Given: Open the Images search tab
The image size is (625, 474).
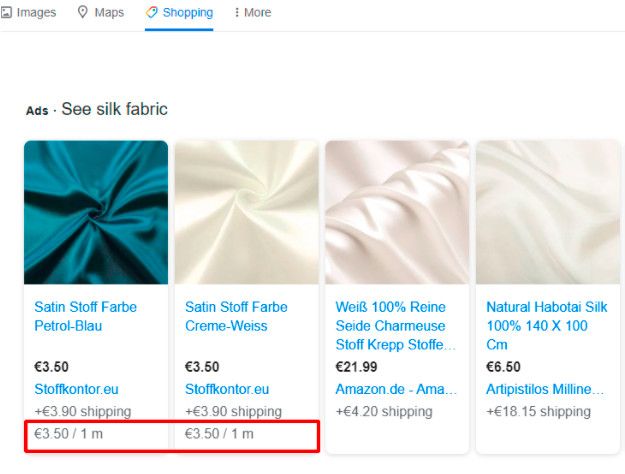Looking at the screenshot, I should 35,13.
